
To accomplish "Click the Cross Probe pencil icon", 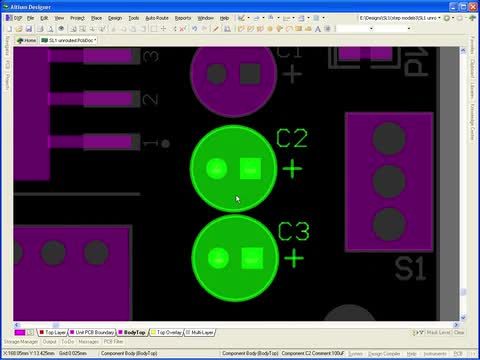I will (x=216, y=29).
